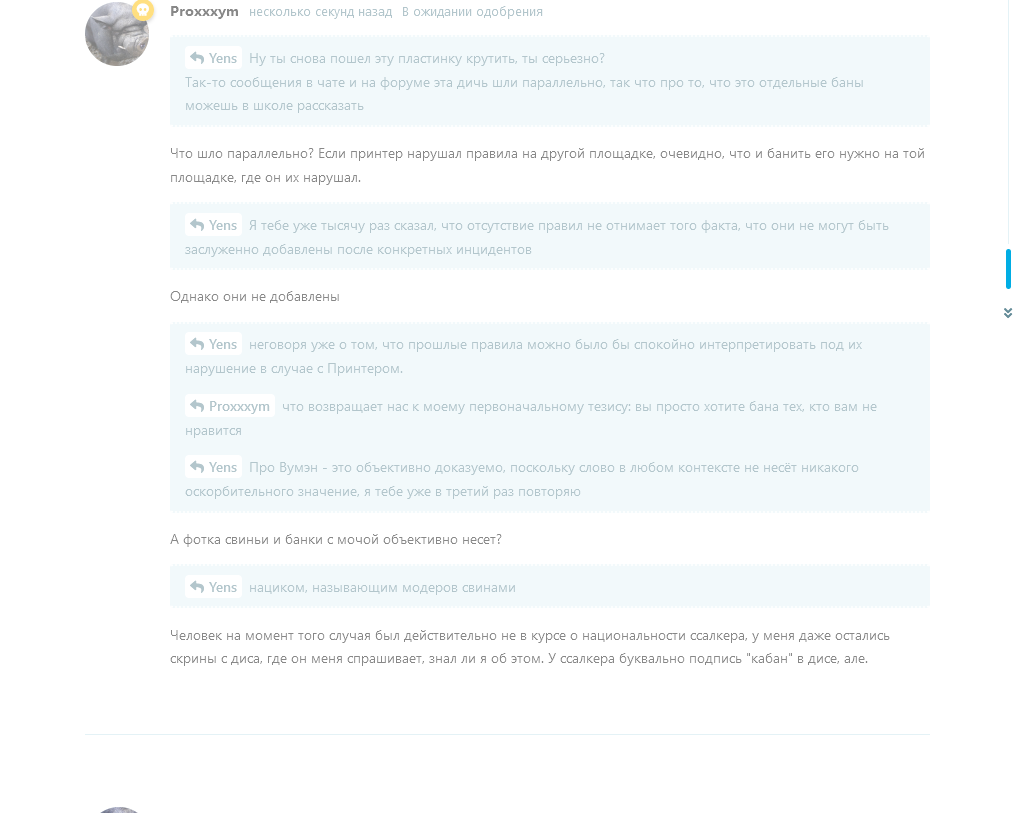
Task: Open the quoted Proxxxym name inside the nested quote
Action: click(x=239, y=406)
